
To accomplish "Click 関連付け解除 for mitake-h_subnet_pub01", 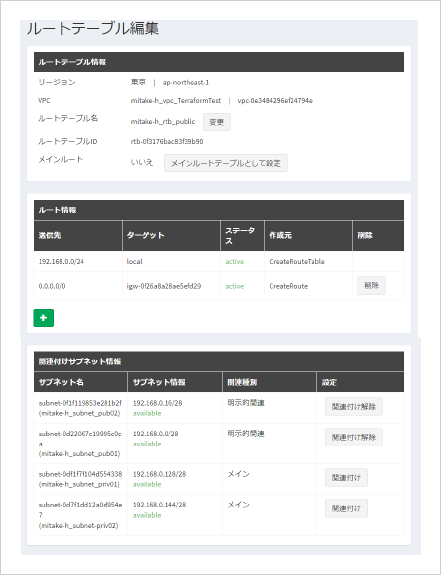I will (x=354, y=437).
